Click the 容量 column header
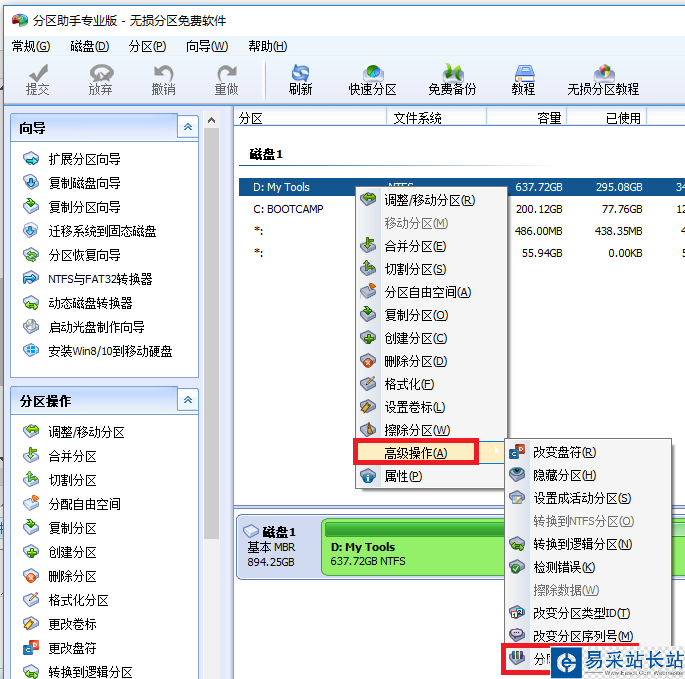This screenshot has width=685, height=679. 526,118
